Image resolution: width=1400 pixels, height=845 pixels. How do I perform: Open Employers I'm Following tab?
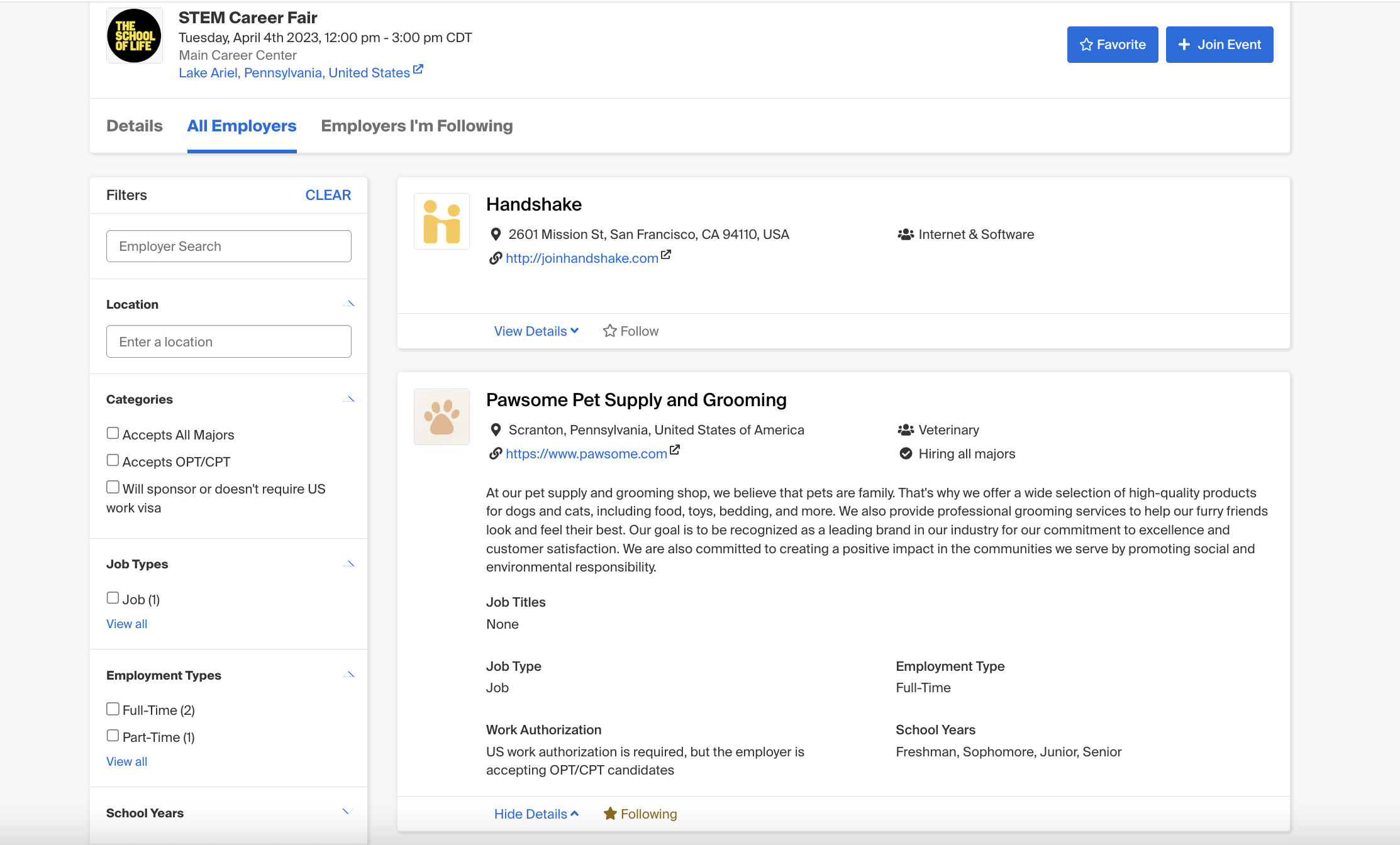coord(417,126)
